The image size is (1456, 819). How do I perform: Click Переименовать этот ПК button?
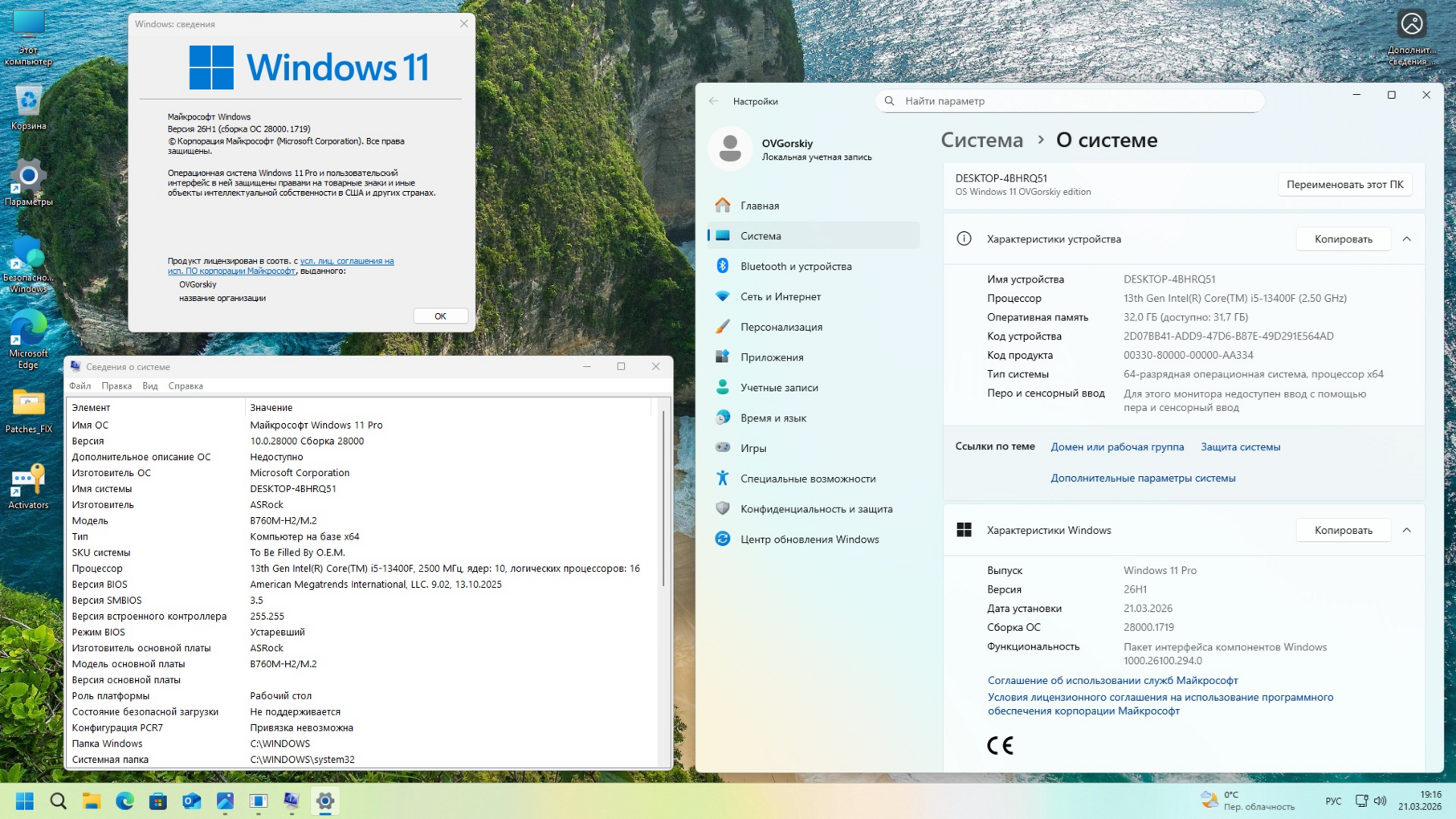coord(1344,184)
